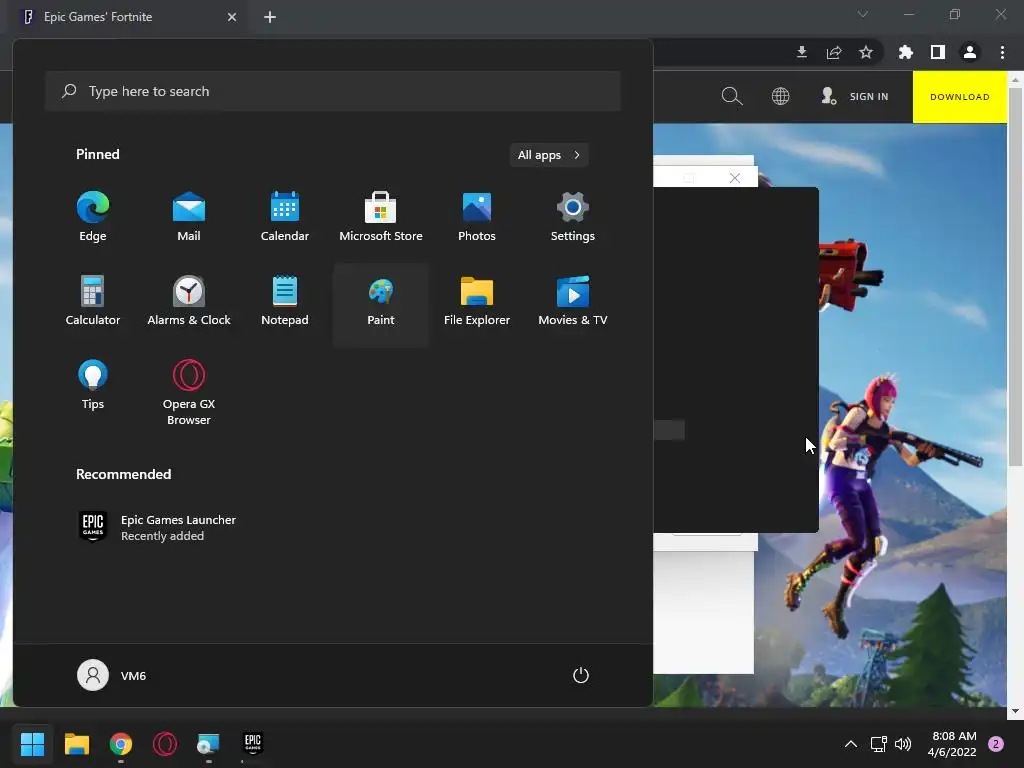This screenshot has height=768, width=1024.
Task: Launch the Photos app
Action: (477, 217)
